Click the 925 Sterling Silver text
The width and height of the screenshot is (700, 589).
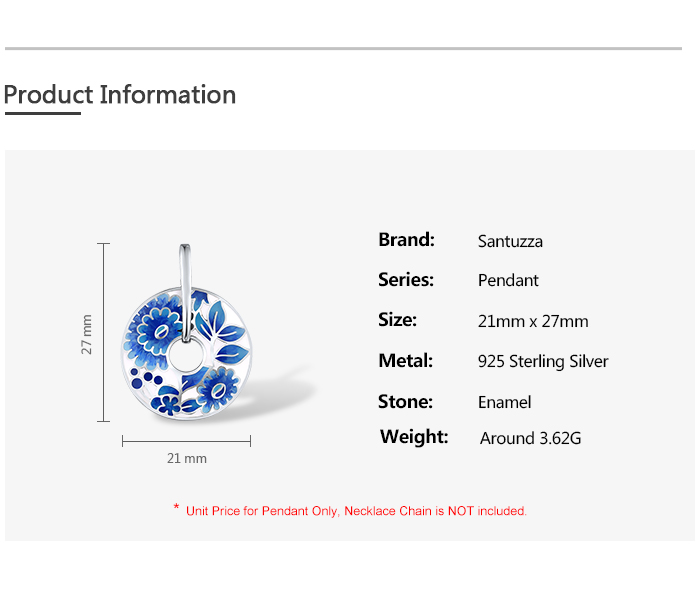[543, 361]
